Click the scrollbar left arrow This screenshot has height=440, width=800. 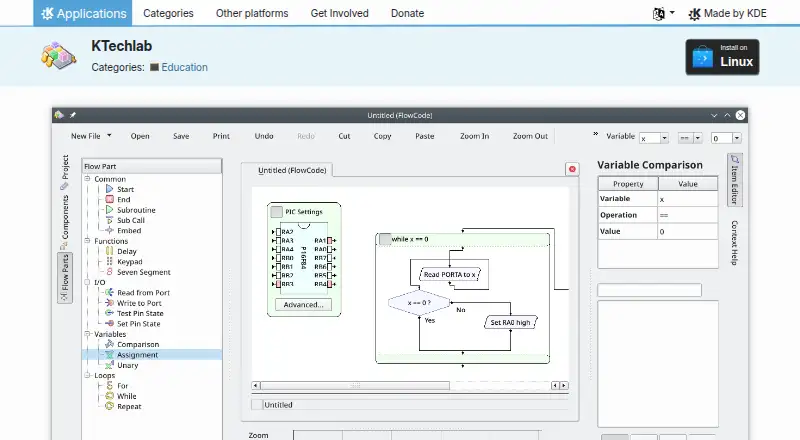point(256,385)
